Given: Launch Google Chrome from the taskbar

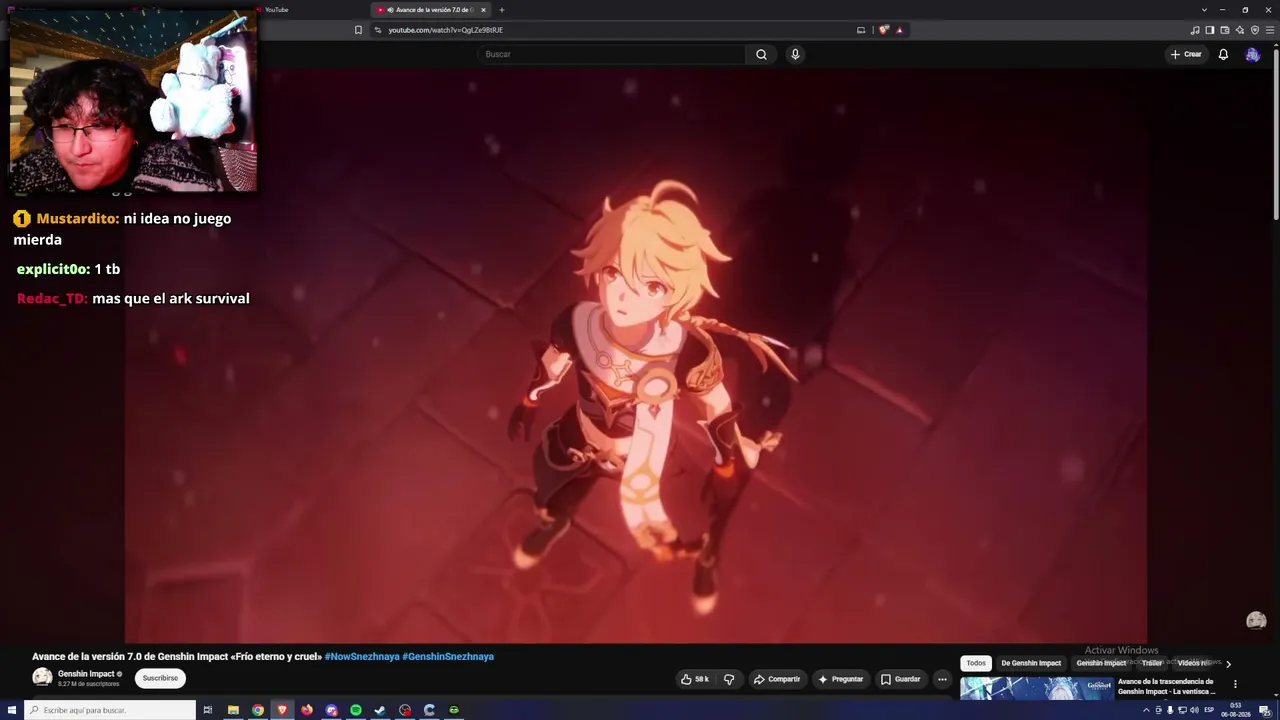Looking at the screenshot, I should point(258,710).
